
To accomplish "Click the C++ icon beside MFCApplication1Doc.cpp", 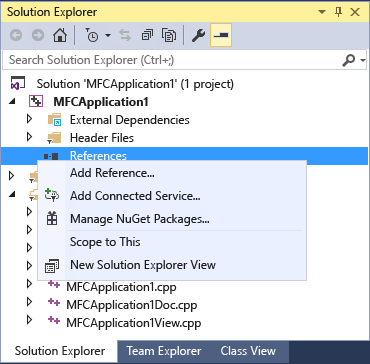I will pyautogui.click(x=54, y=302).
